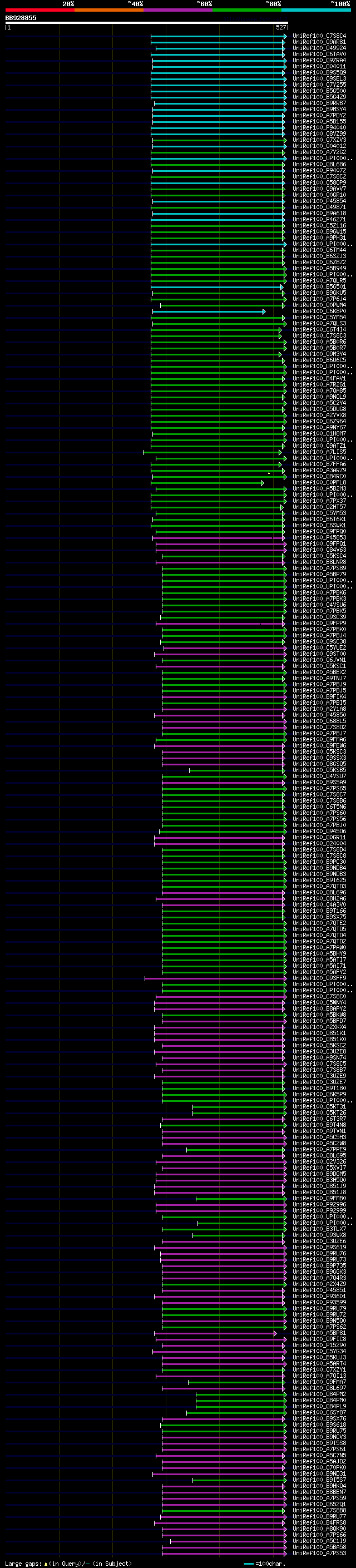The height and width of the screenshot is (1568, 356).
Task: Open hit UniRef100_C6TAV0
Action: (x=319, y=54)
